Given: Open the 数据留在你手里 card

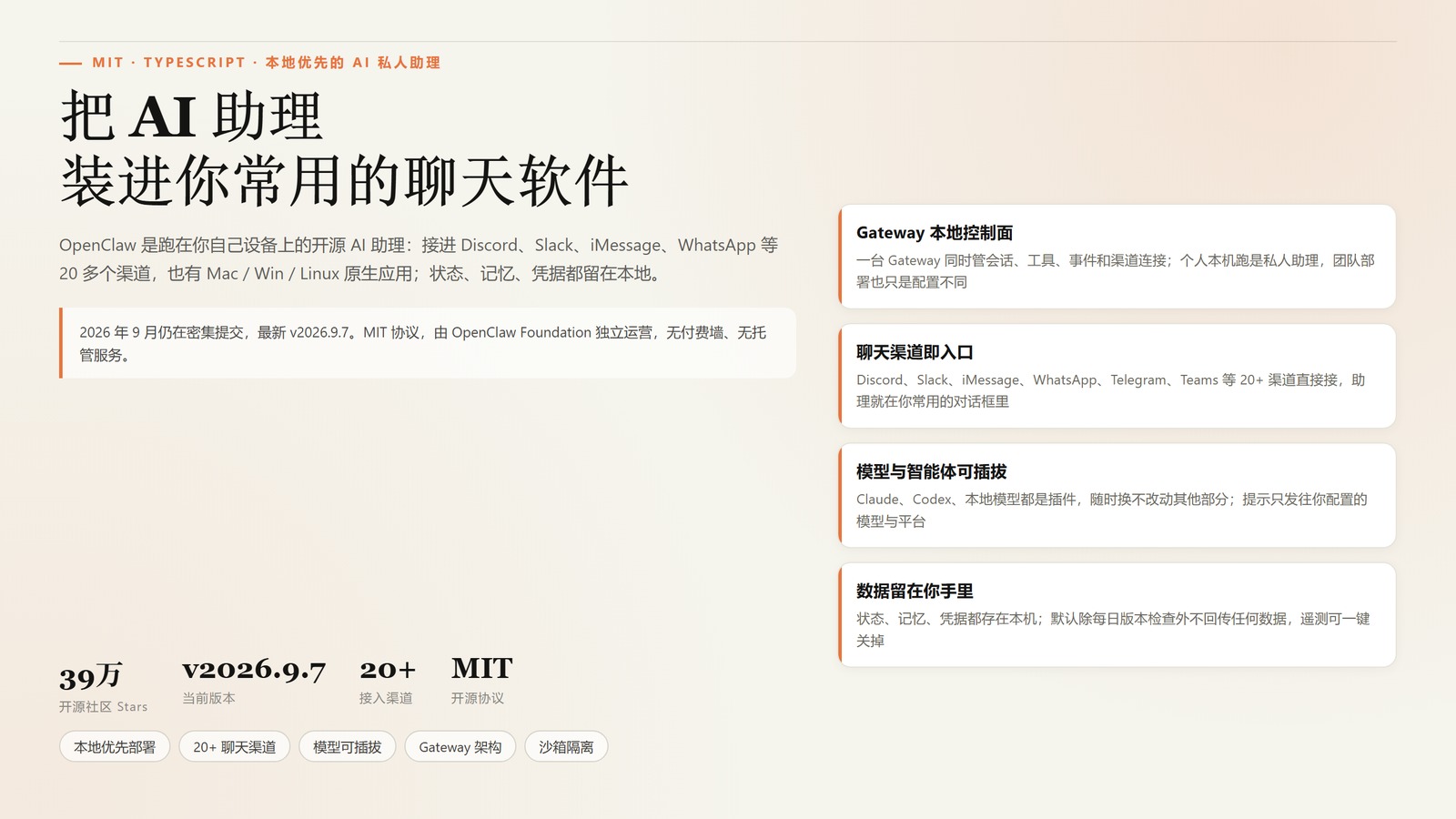Looking at the screenshot, I should coord(1117,614).
